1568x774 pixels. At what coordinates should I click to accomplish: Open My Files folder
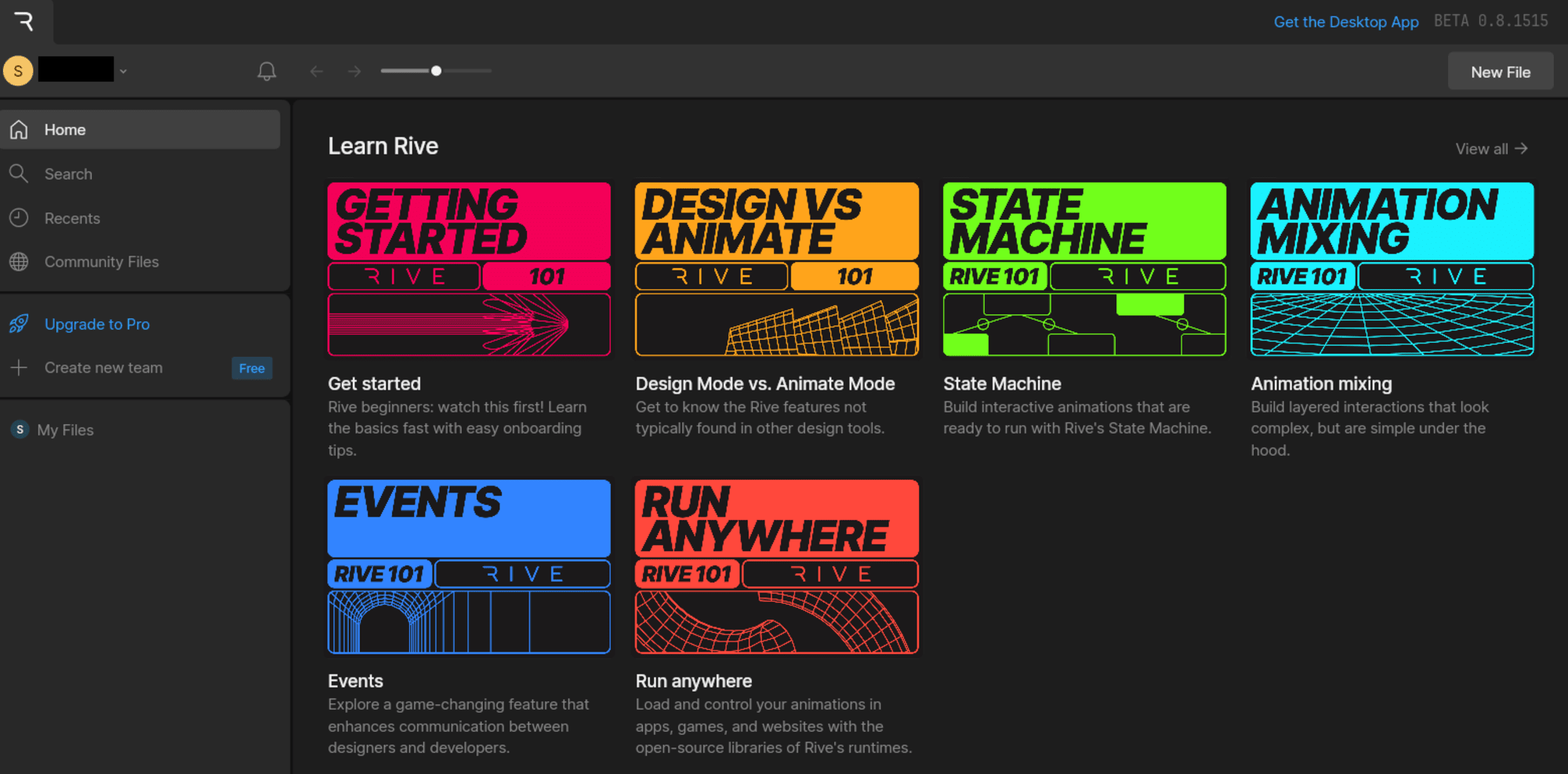pyautogui.click(x=65, y=430)
